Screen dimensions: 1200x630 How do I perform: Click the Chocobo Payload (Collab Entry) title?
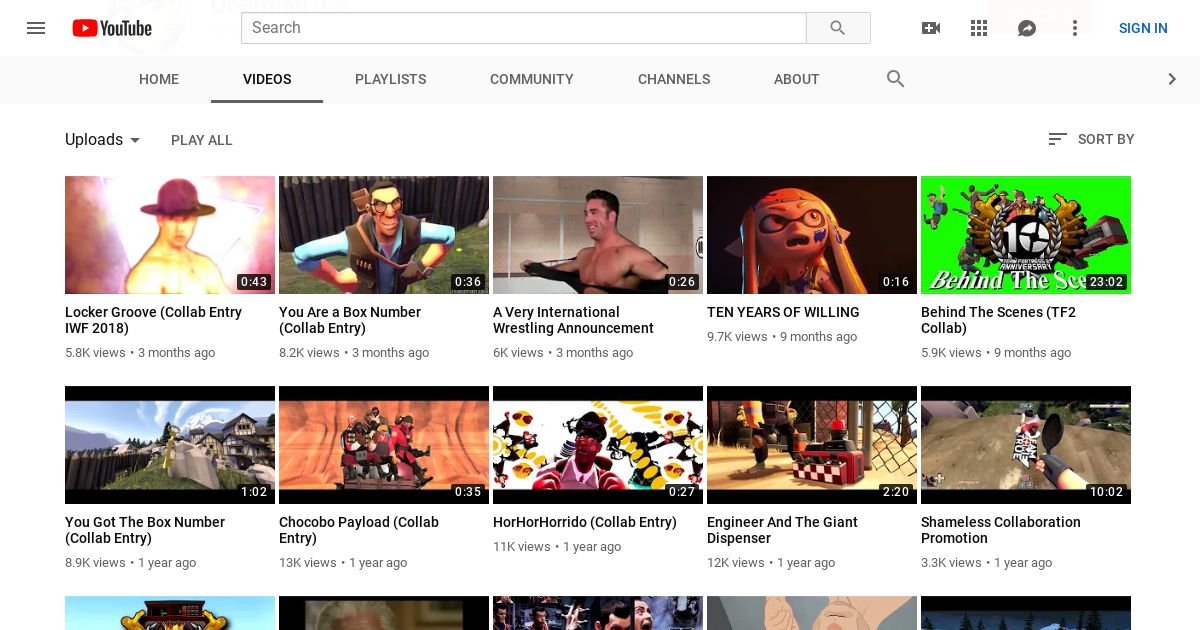[x=359, y=530]
